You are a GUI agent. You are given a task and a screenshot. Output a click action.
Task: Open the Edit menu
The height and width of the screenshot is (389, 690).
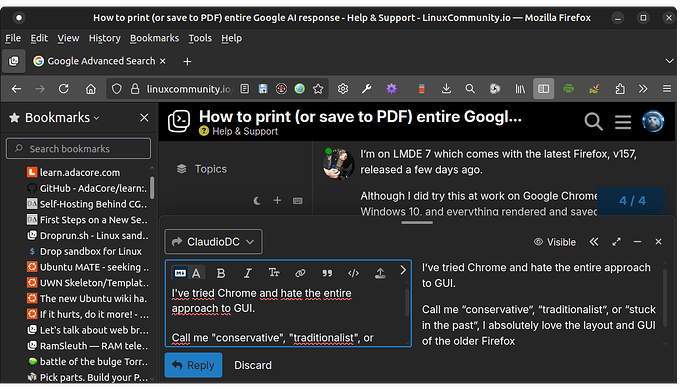click(39, 38)
